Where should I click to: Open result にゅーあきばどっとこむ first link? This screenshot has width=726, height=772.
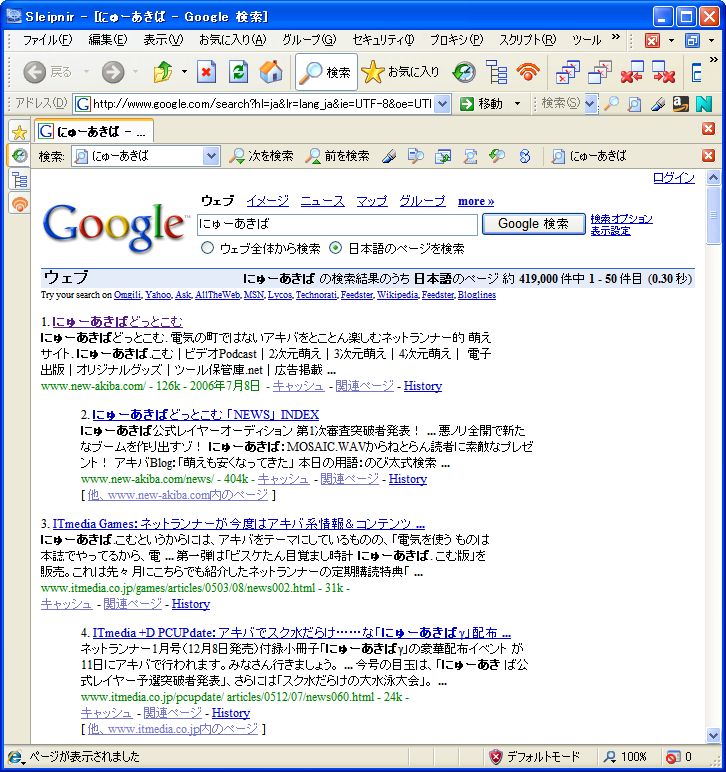117,322
